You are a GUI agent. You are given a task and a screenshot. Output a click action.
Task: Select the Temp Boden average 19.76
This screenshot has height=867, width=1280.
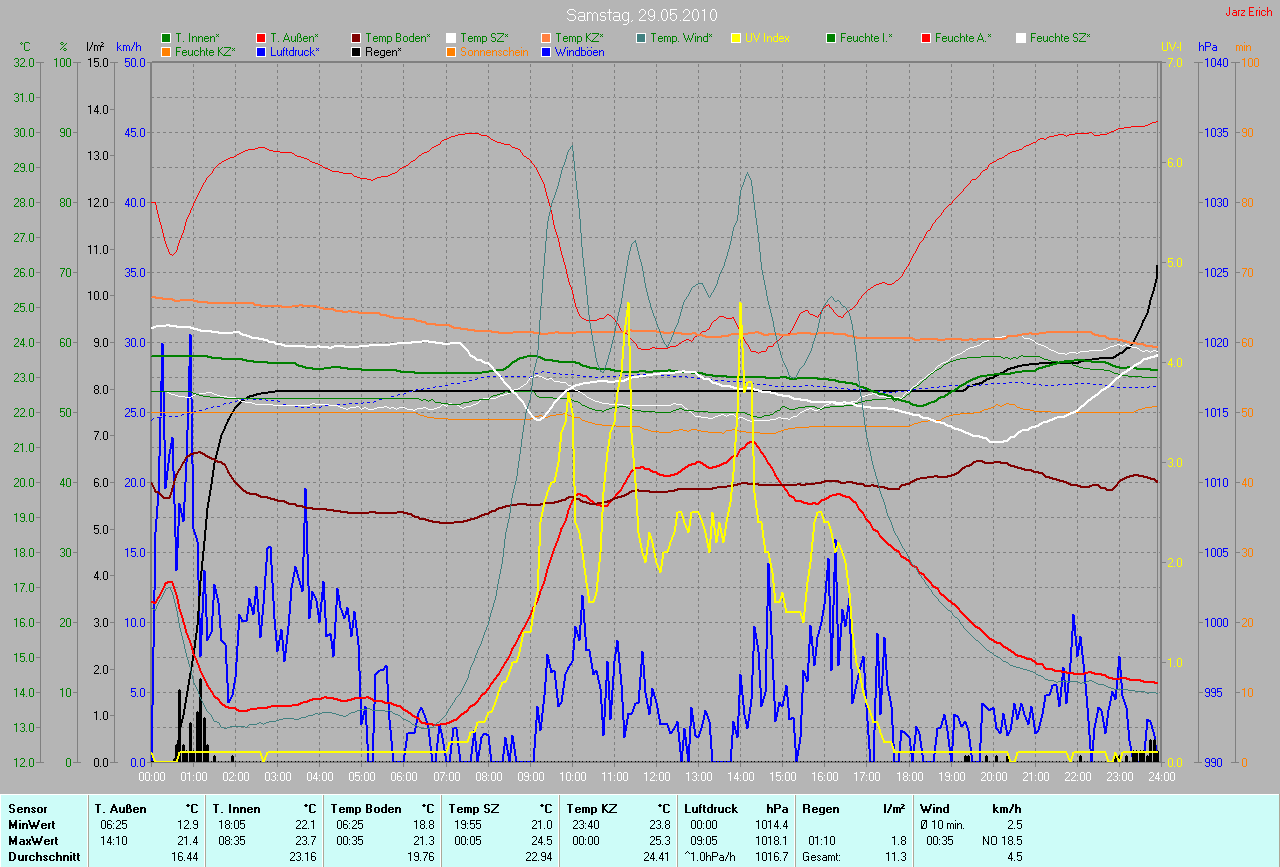[420, 857]
